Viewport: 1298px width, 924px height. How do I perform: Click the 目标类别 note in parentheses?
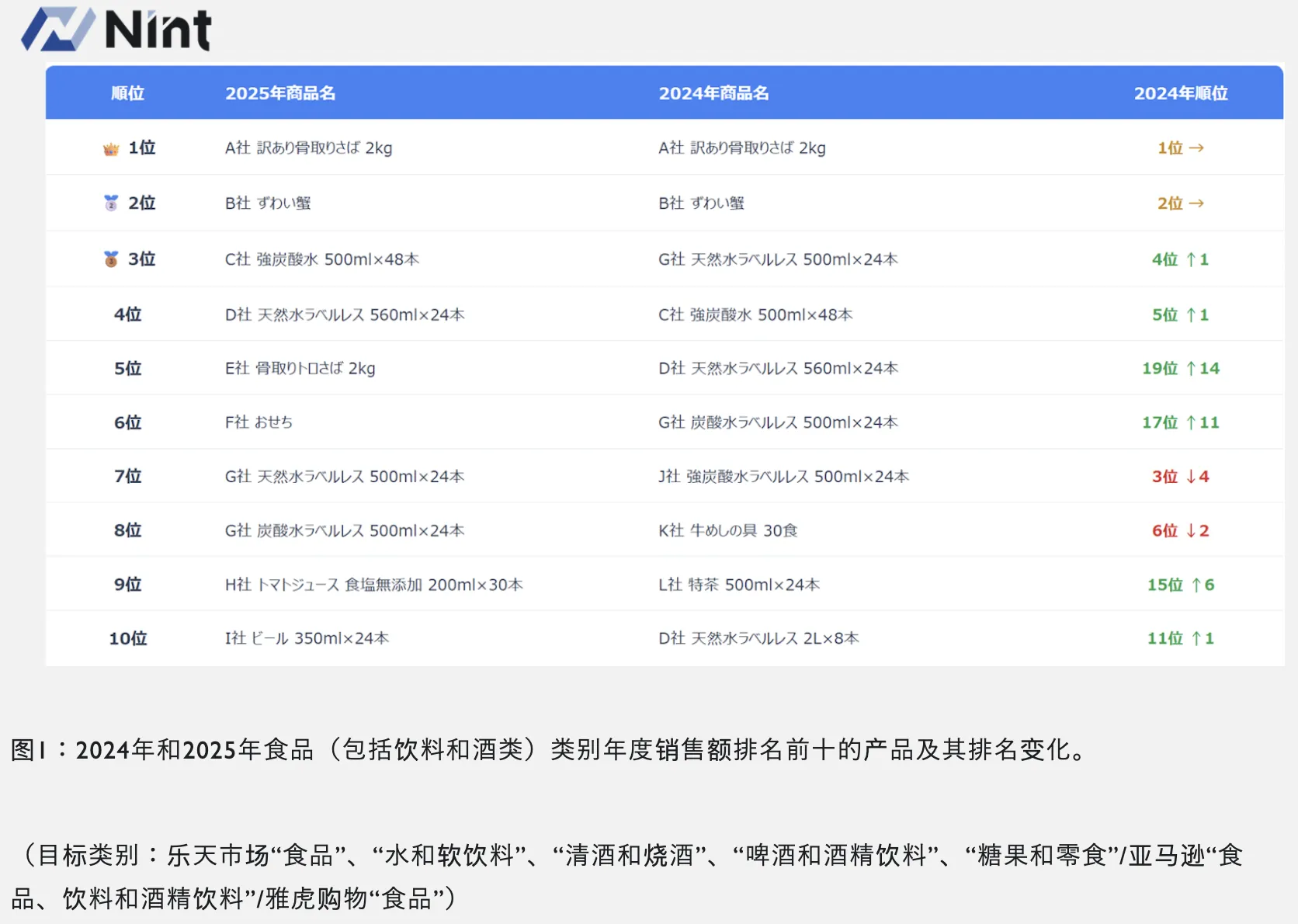(x=627, y=877)
